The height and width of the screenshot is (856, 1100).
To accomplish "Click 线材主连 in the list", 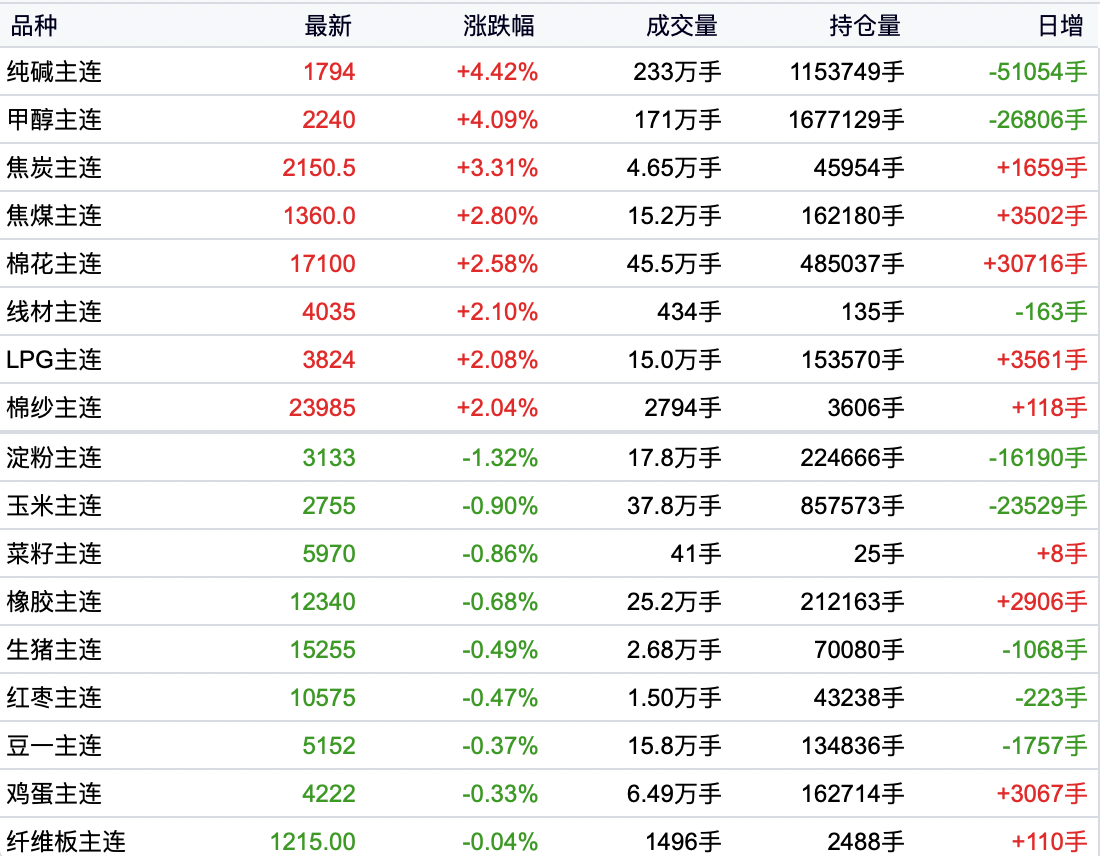I will pos(54,312).
